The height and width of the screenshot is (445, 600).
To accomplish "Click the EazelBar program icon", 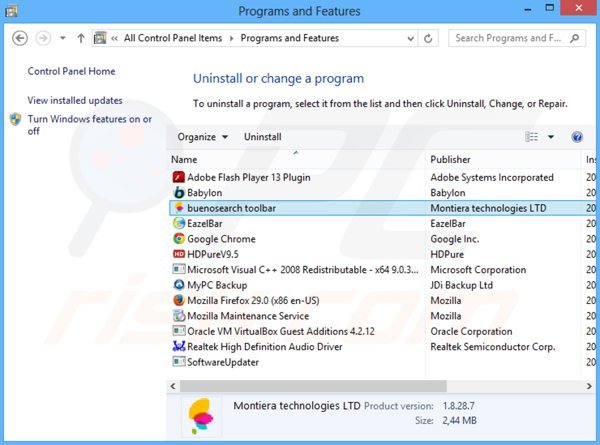I will [179, 223].
